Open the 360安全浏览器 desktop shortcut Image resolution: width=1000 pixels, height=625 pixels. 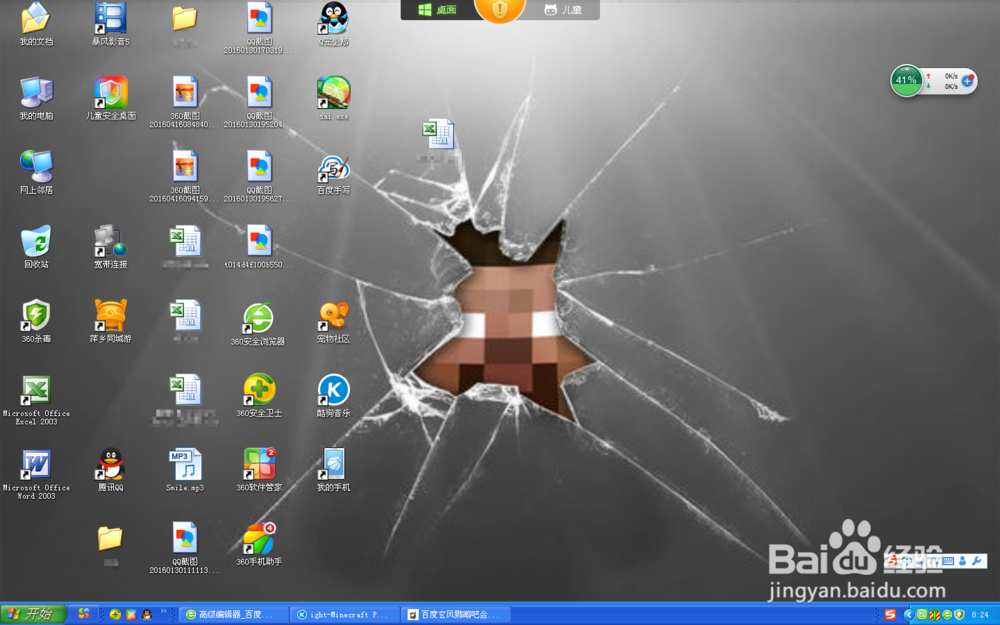(258, 324)
